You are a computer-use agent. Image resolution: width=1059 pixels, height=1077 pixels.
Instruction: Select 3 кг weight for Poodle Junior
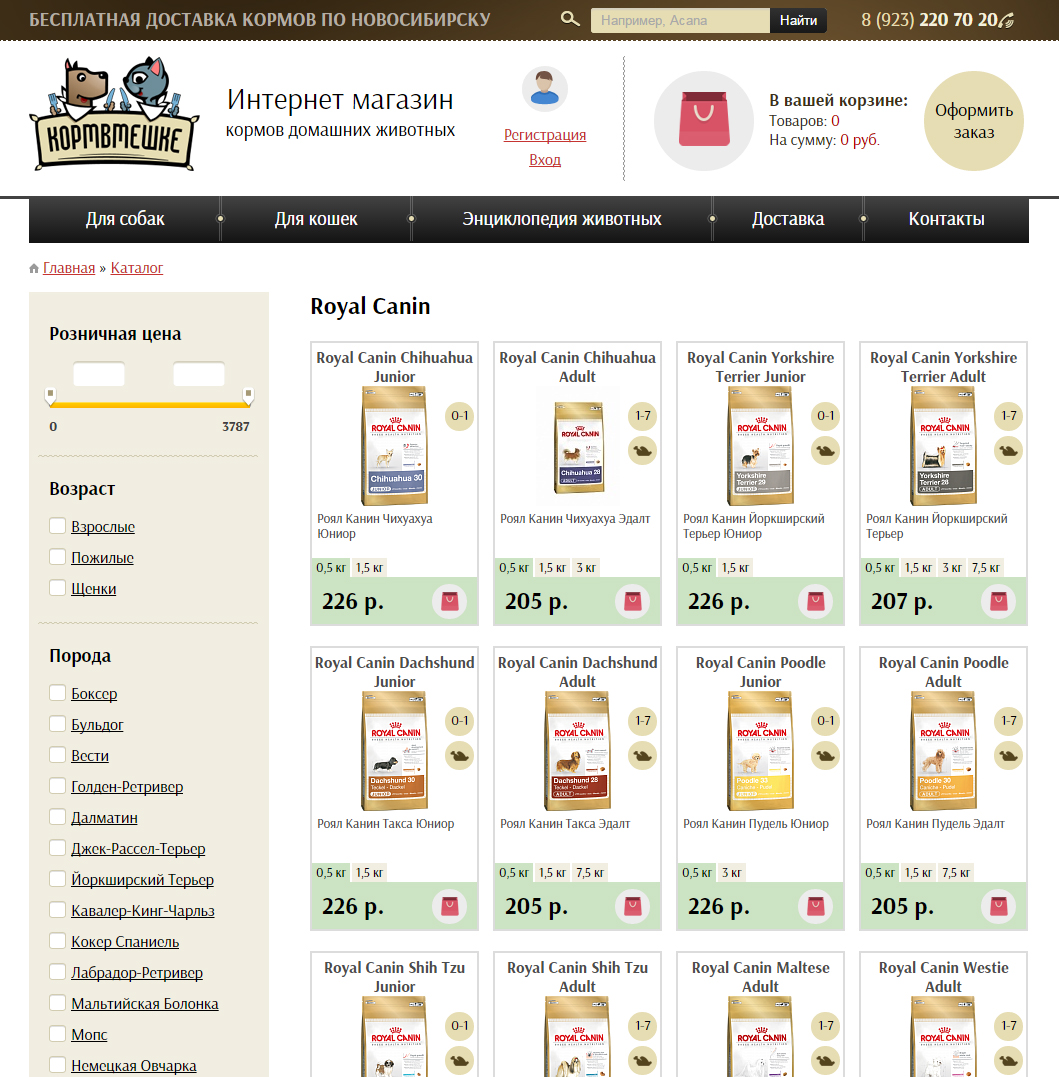tap(731, 873)
